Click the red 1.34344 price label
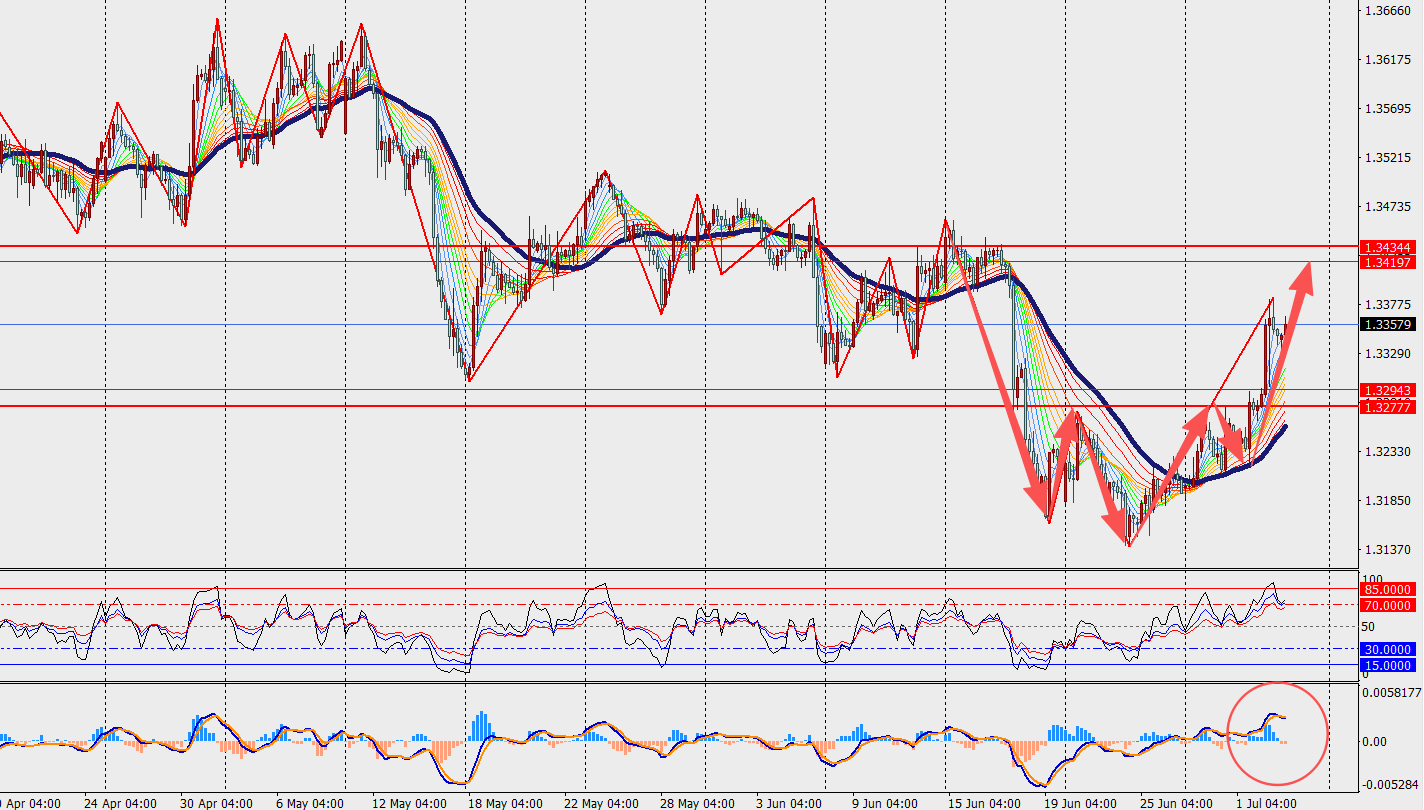 coord(1387,247)
